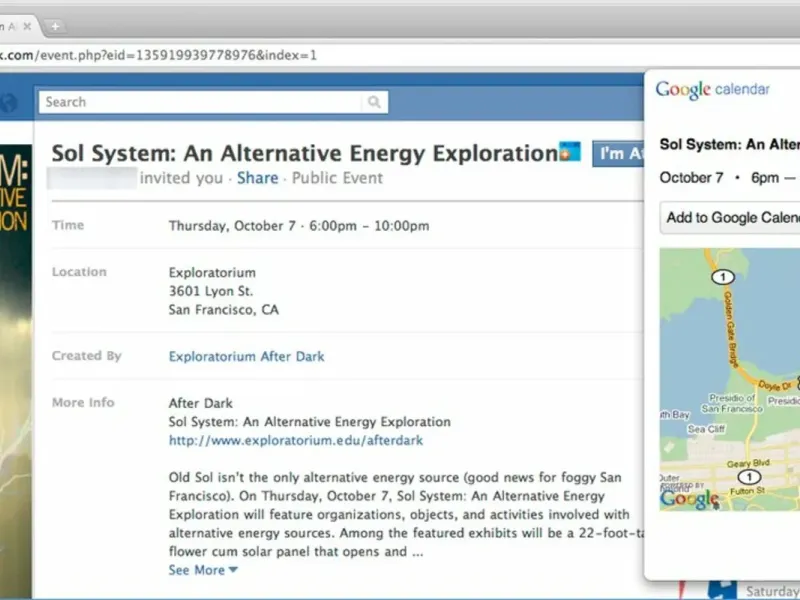Click the small icon after the event title

tap(570, 152)
